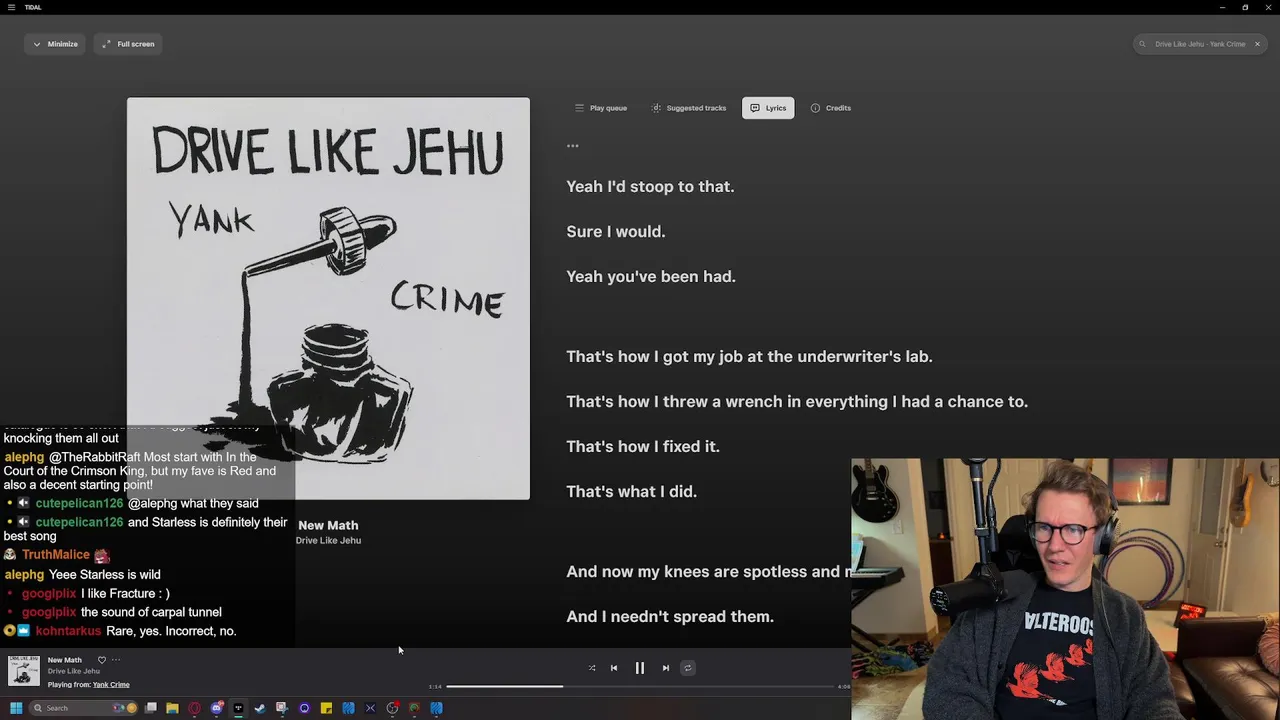Jump to lyric "Yeah you've been had."
Image resolution: width=1280 pixels, height=720 pixels.
tap(651, 276)
